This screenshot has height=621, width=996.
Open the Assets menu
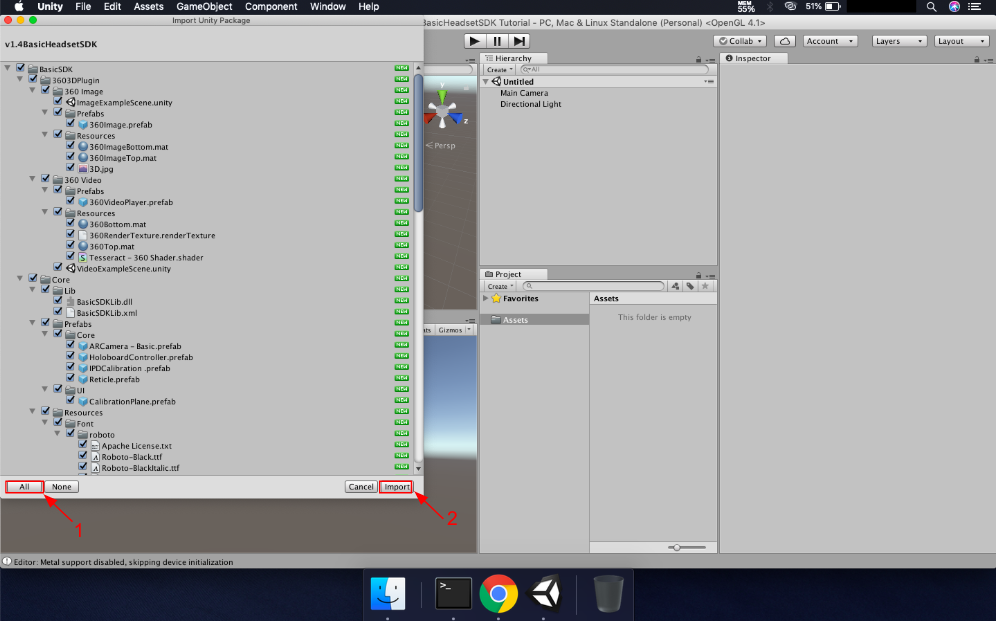149,6
